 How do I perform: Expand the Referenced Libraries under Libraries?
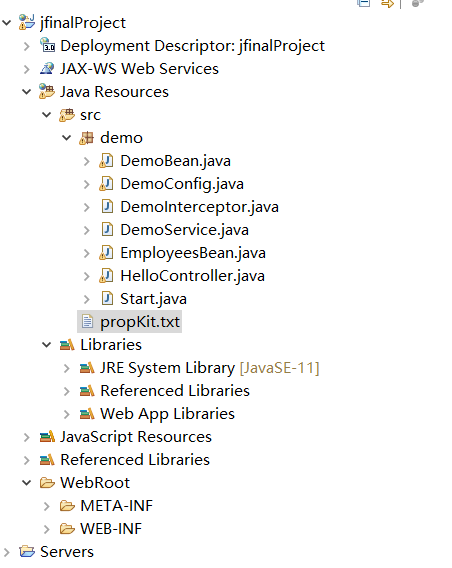point(67,391)
